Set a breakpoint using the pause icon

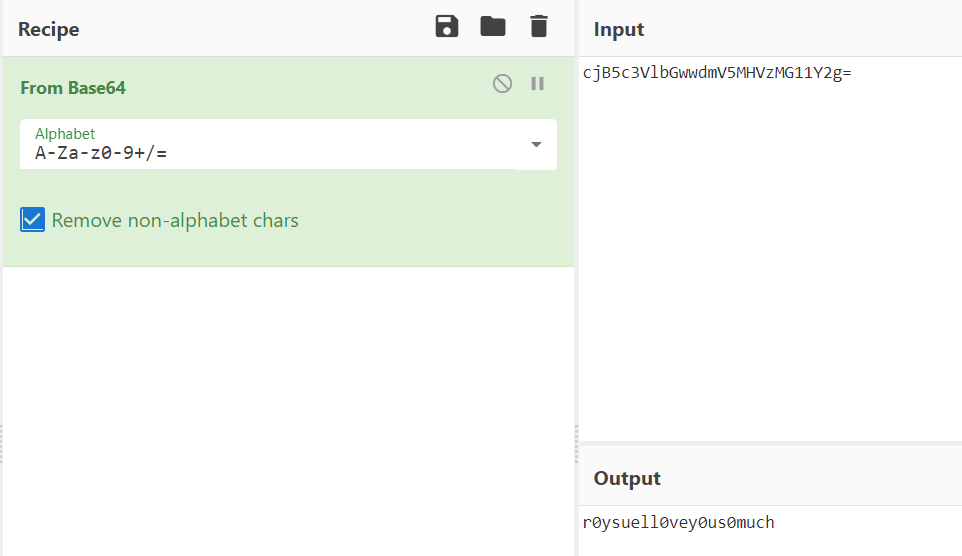538,84
